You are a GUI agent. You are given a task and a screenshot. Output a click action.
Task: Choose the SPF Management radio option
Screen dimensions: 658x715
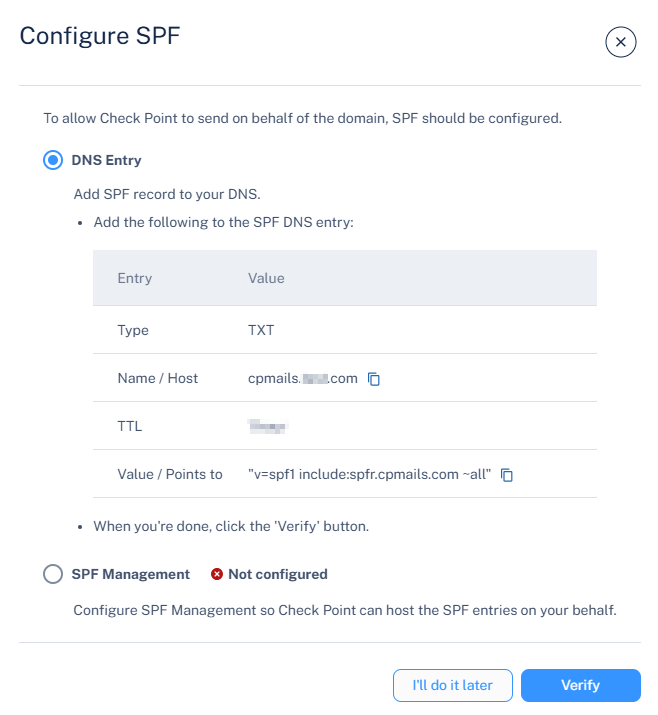[53, 574]
